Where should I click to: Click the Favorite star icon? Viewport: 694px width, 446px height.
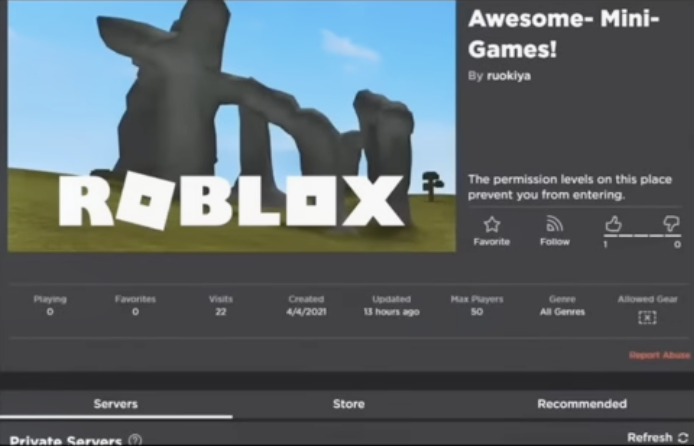pos(492,224)
